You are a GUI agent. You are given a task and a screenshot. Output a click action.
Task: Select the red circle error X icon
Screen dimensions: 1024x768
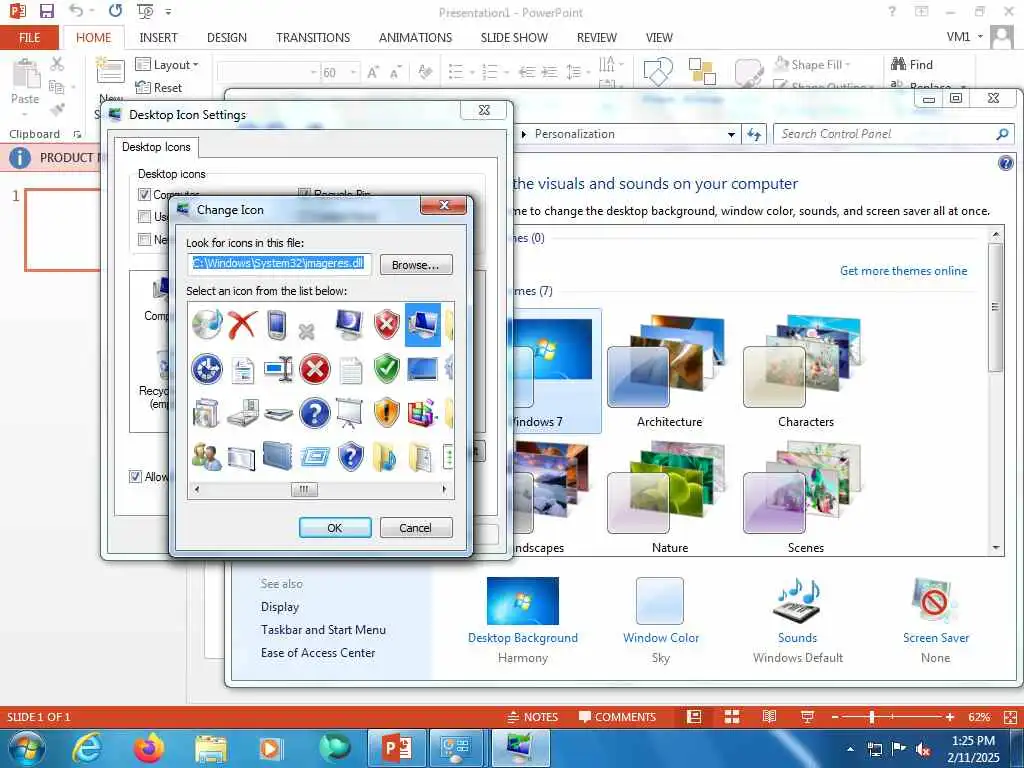click(315, 369)
